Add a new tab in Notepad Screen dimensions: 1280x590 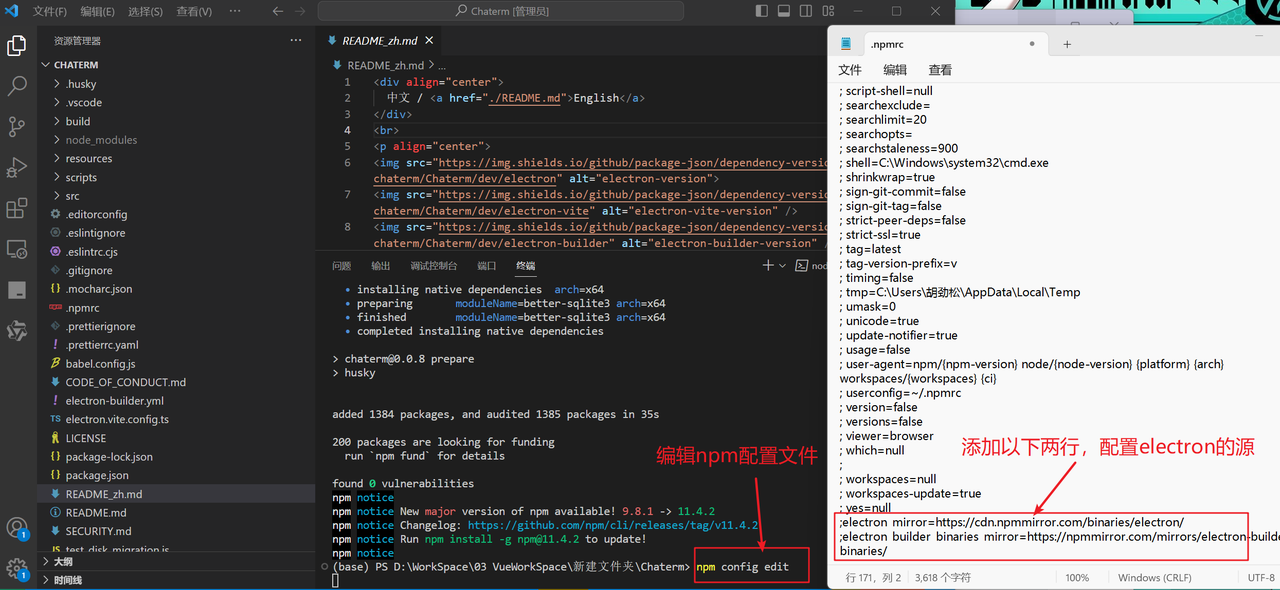[x=1067, y=44]
